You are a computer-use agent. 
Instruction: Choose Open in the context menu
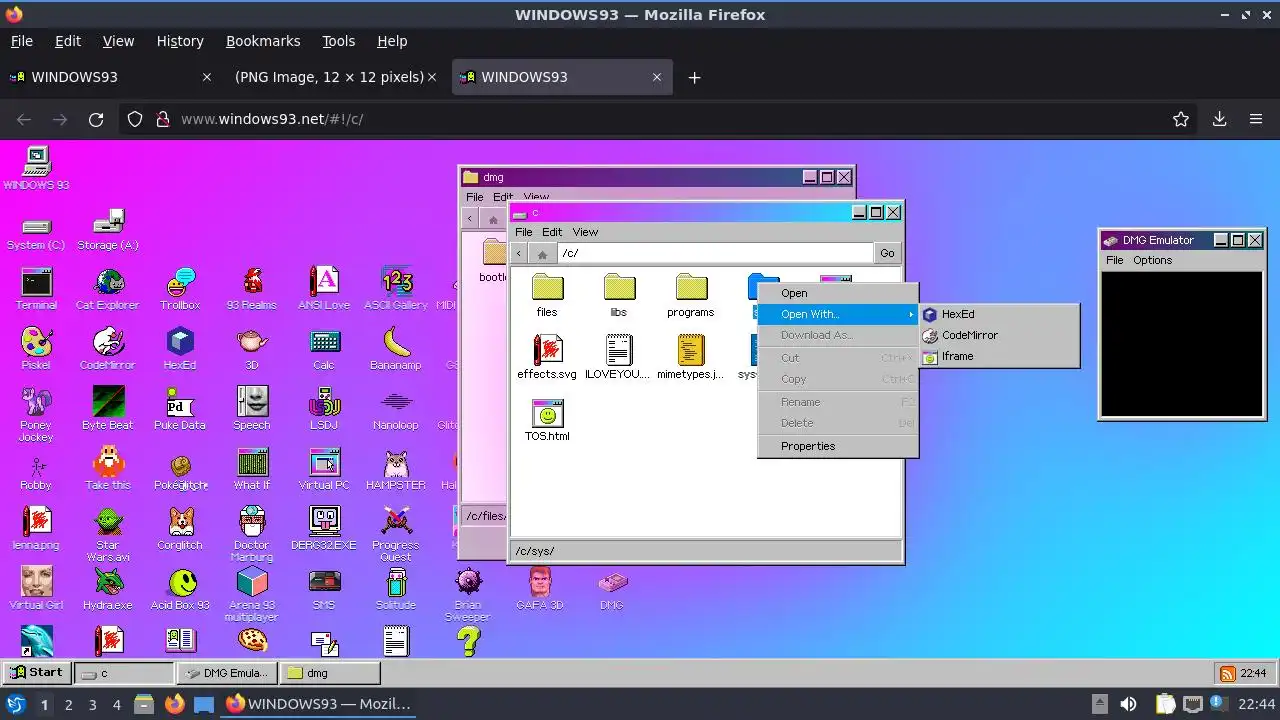pyautogui.click(x=838, y=293)
